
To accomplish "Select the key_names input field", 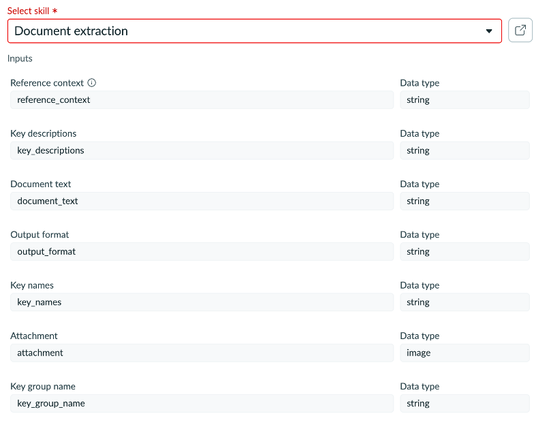I will pos(202,302).
